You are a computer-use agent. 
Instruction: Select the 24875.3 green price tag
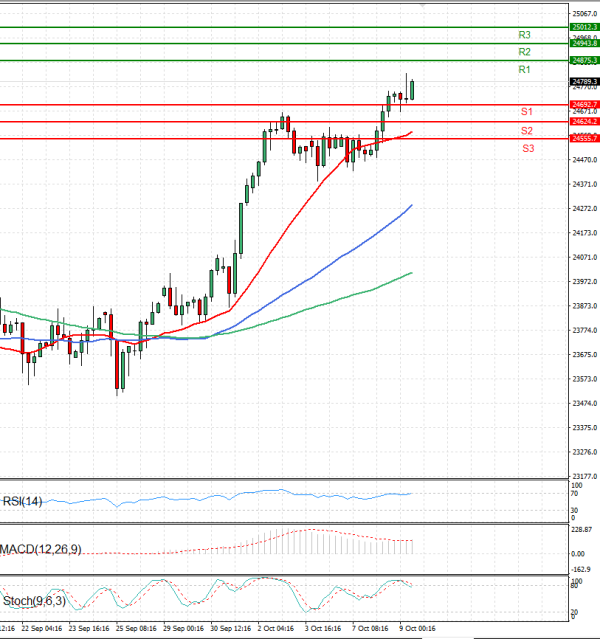pyautogui.click(x=584, y=61)
